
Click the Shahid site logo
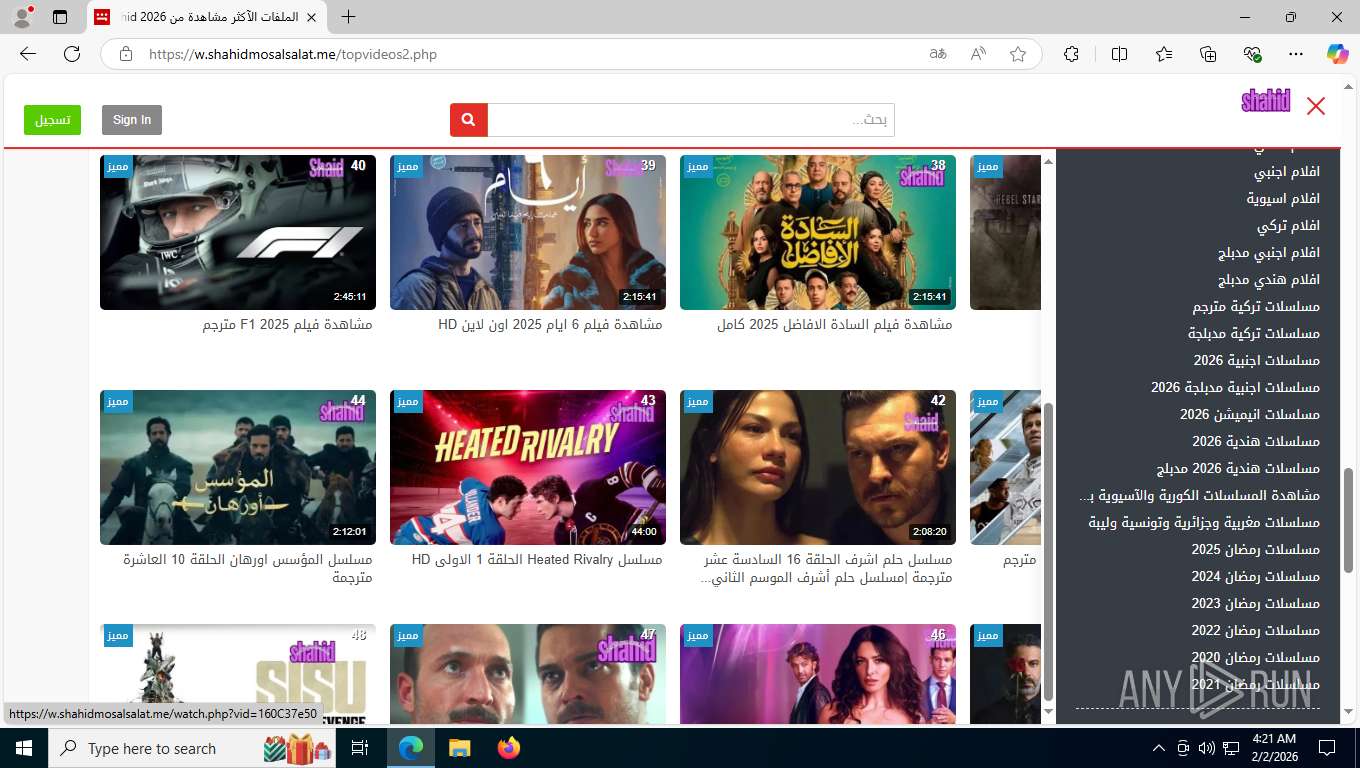(x=1266, y=101)
